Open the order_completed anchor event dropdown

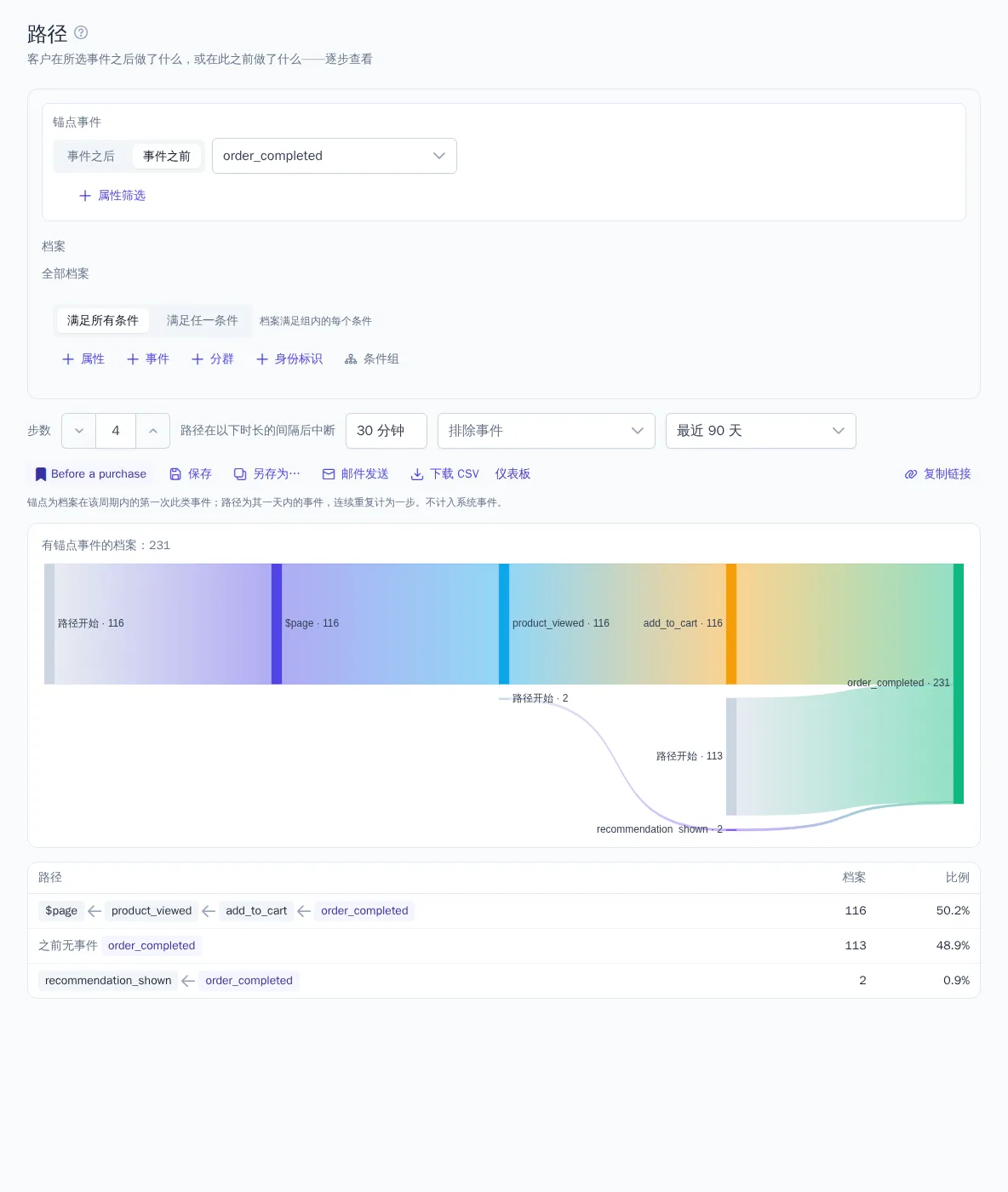tap(335, 156)
